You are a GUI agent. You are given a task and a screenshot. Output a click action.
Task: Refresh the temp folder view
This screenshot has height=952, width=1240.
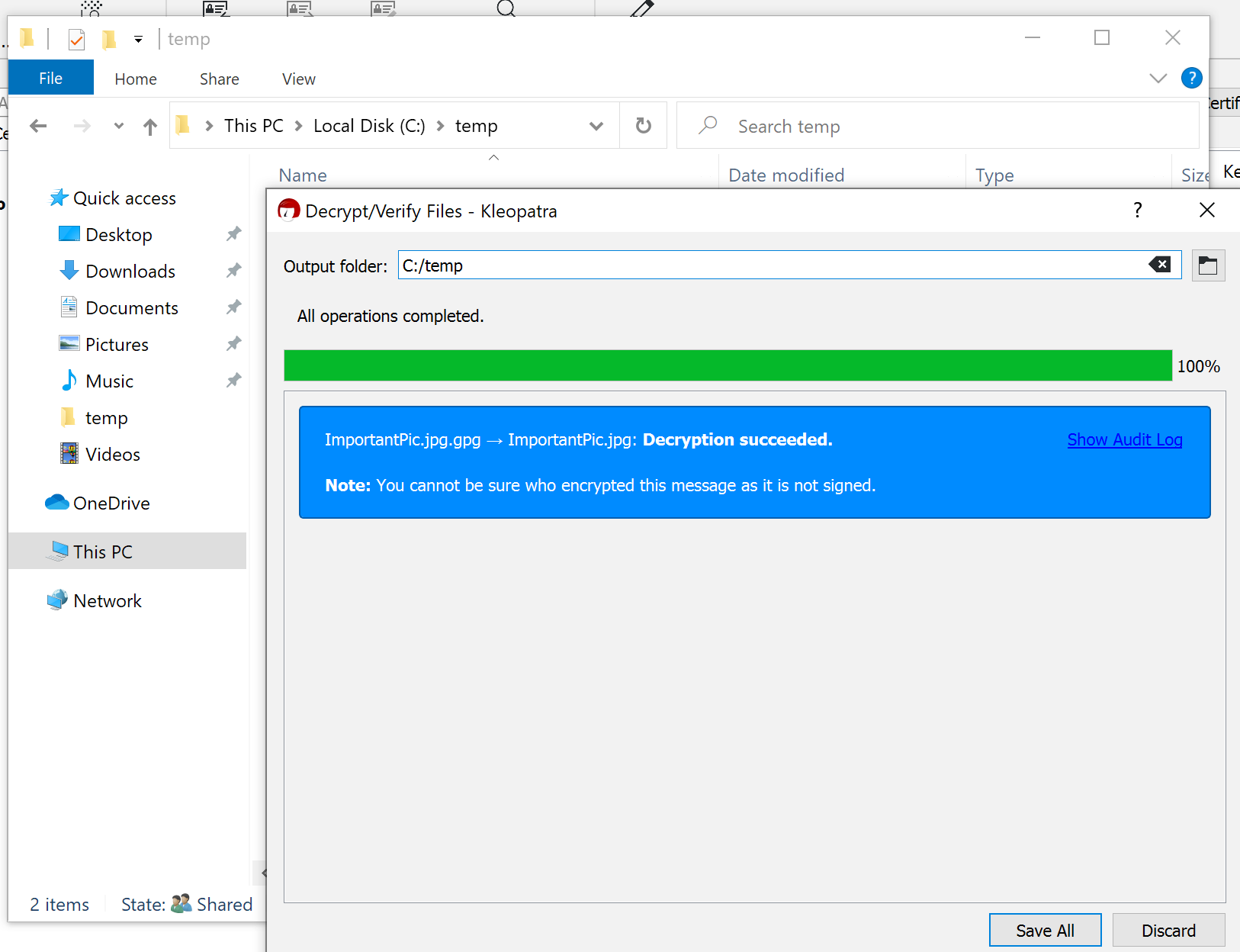644,125
